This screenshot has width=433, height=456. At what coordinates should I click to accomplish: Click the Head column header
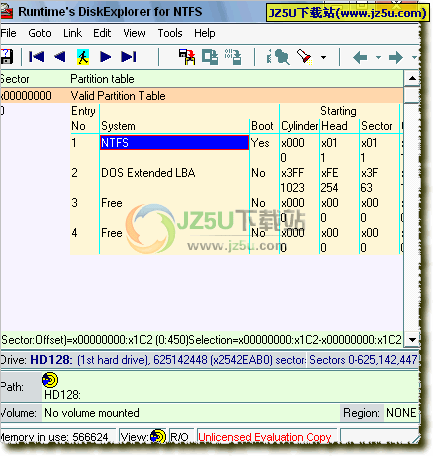[334, 126]
